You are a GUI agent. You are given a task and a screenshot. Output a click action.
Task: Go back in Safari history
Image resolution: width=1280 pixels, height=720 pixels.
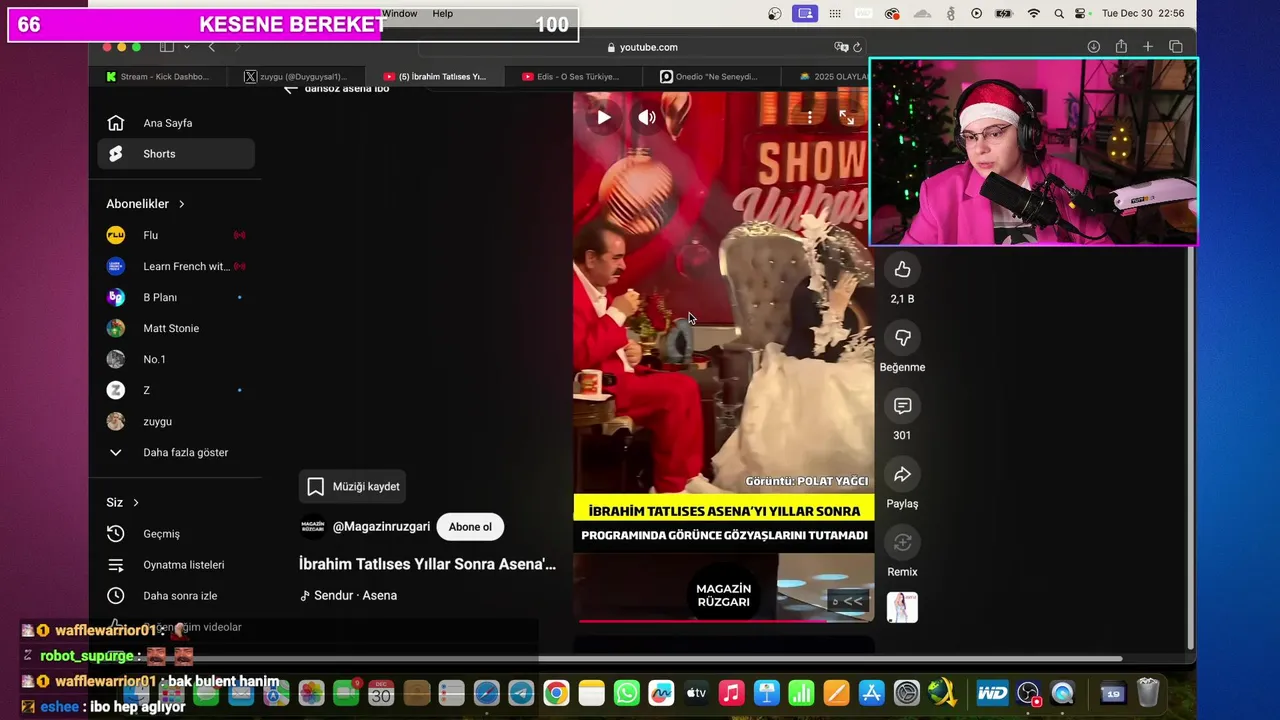[x=211, y=47]
